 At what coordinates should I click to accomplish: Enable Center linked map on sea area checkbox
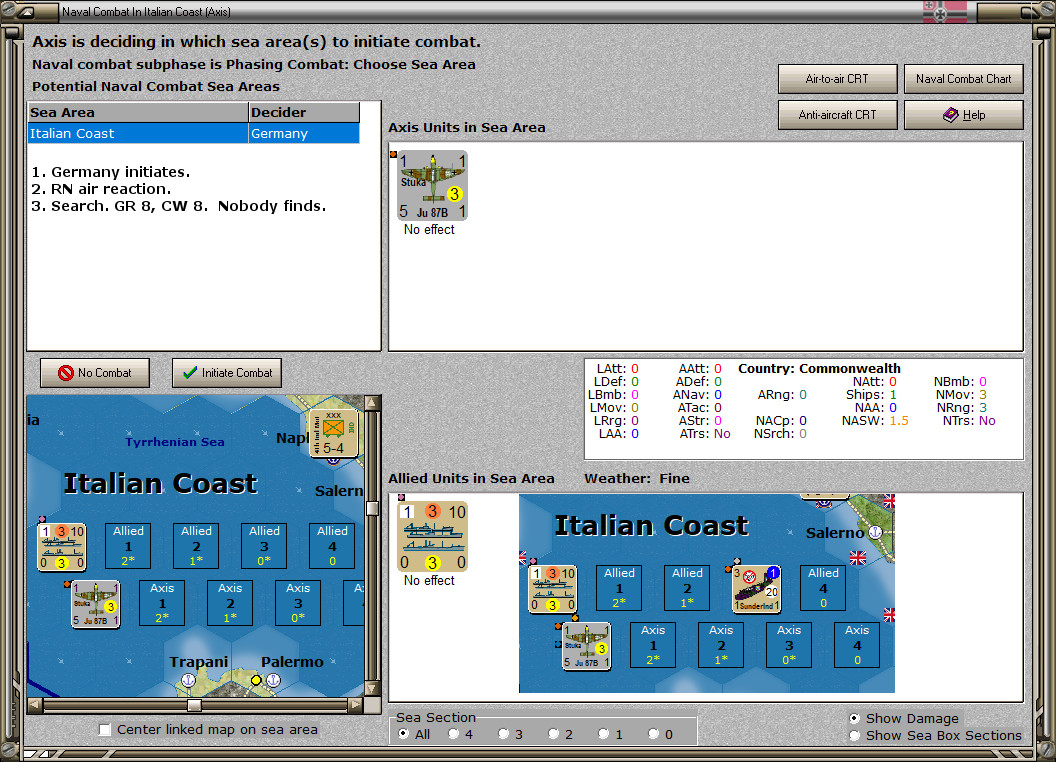point(104,730)
